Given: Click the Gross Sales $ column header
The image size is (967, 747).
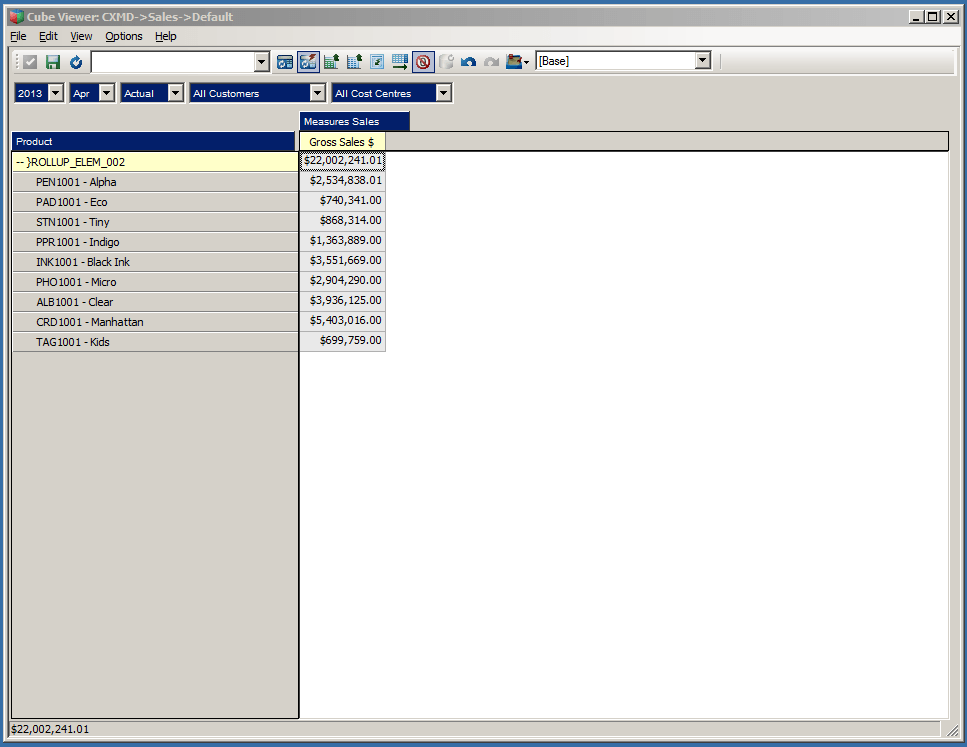Looking at the screenshot, I should point(341,141).
